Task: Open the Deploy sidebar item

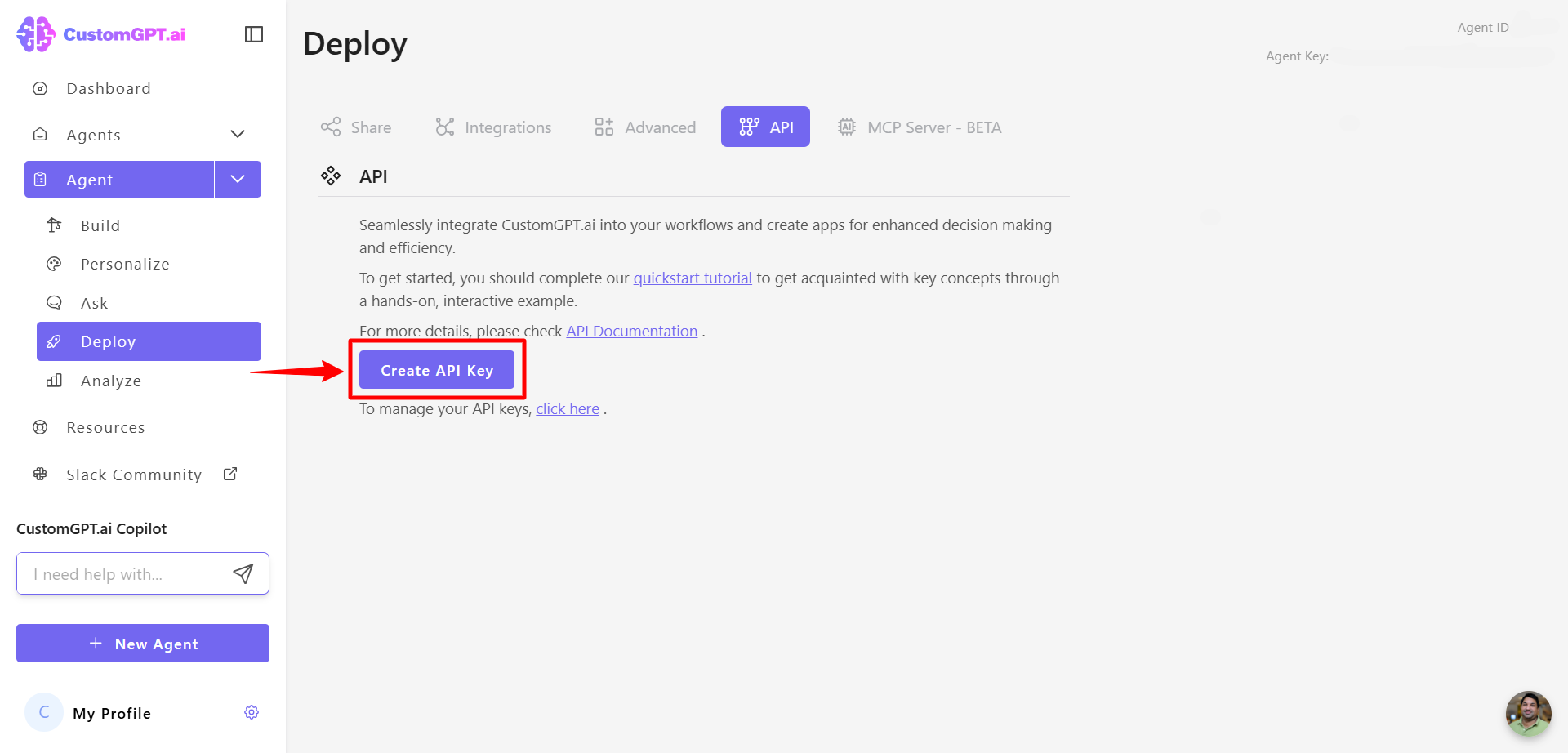Action: pyautogui.click(x=149, y=341)
